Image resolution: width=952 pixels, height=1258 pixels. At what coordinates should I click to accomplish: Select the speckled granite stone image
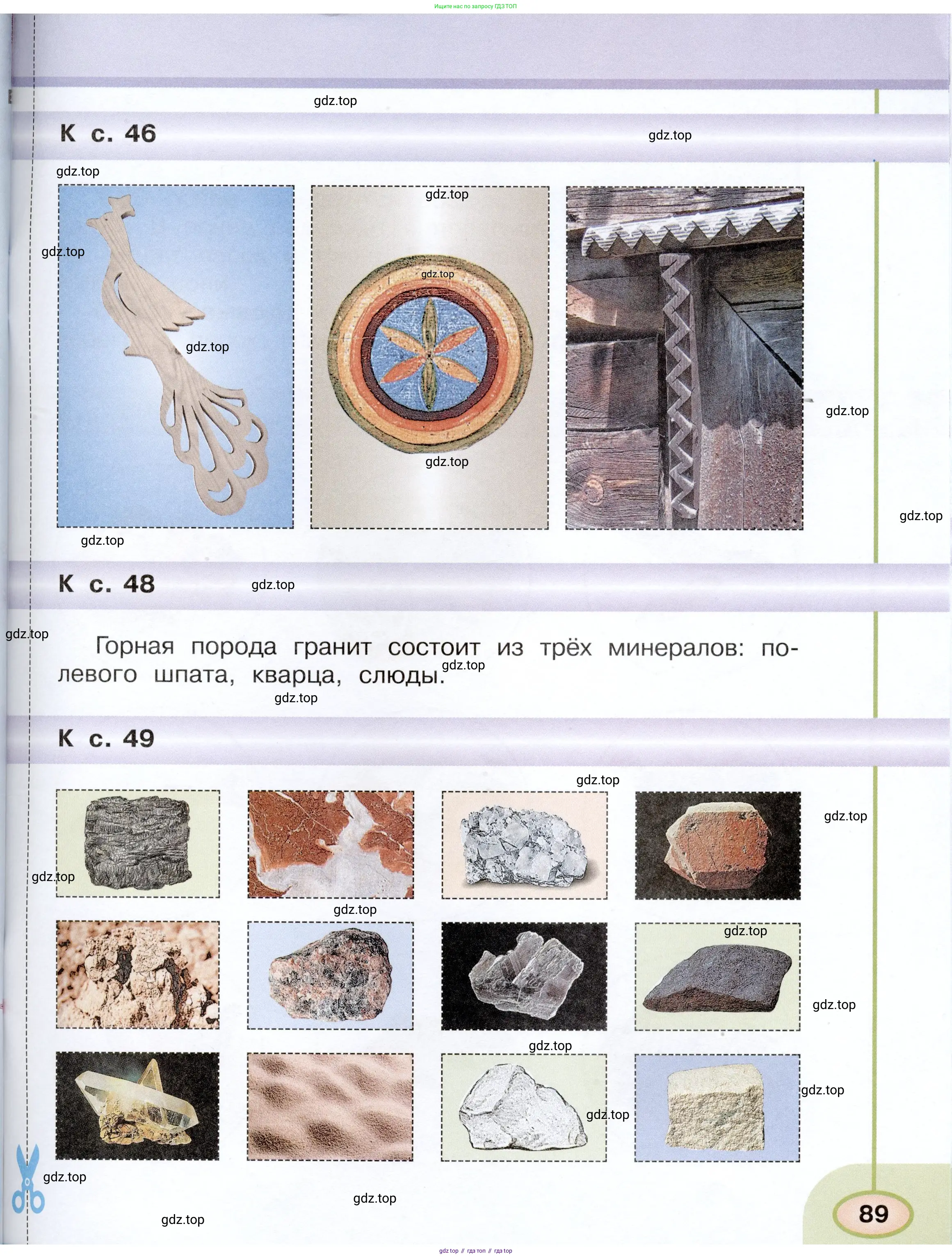[x=331, y=976]
